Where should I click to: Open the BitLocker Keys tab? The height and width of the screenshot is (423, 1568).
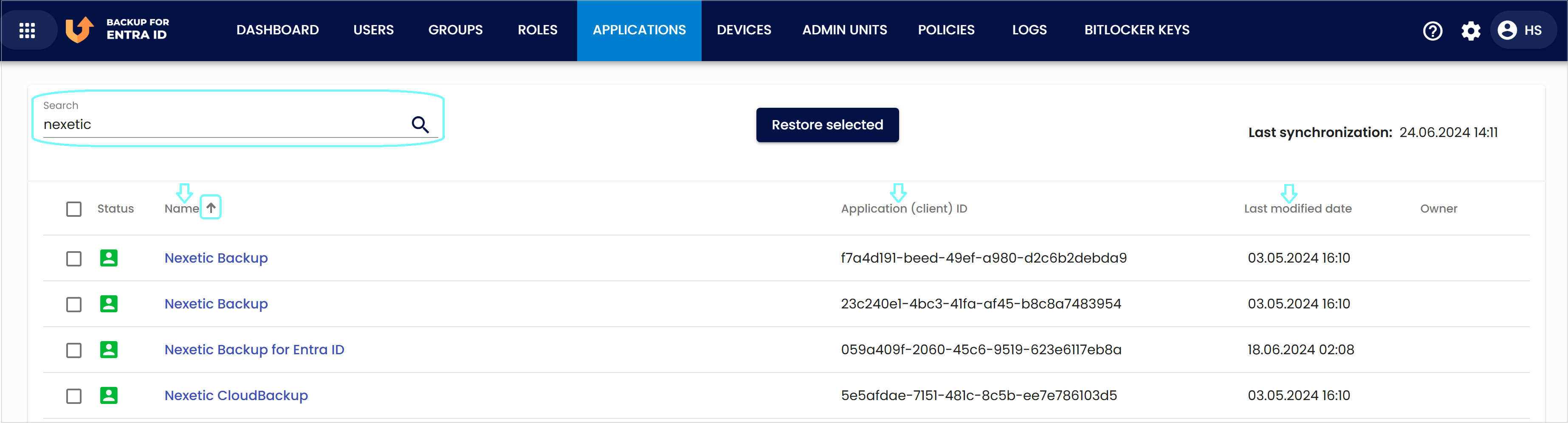coord(1137,30)
